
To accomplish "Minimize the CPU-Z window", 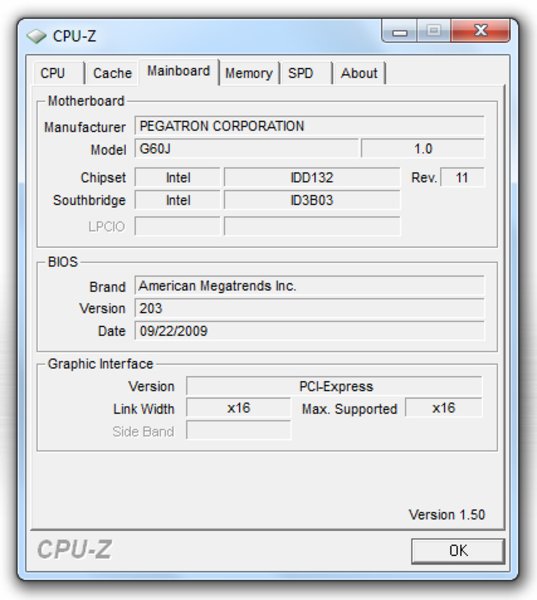I will point(399,31).
